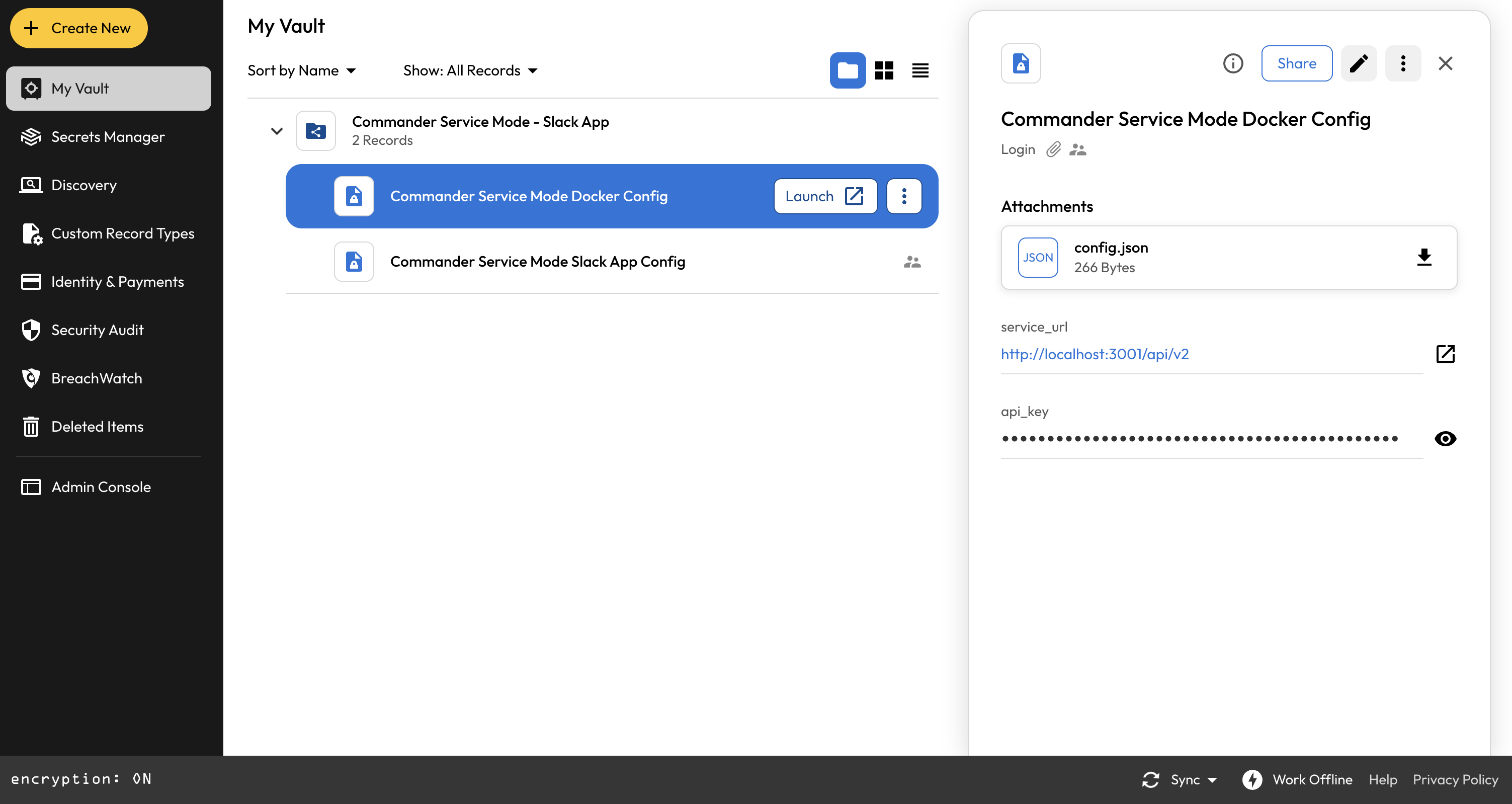Open detail panel three-dot options menu
Screen dimensions: 1512x804
click(1403, 63)
